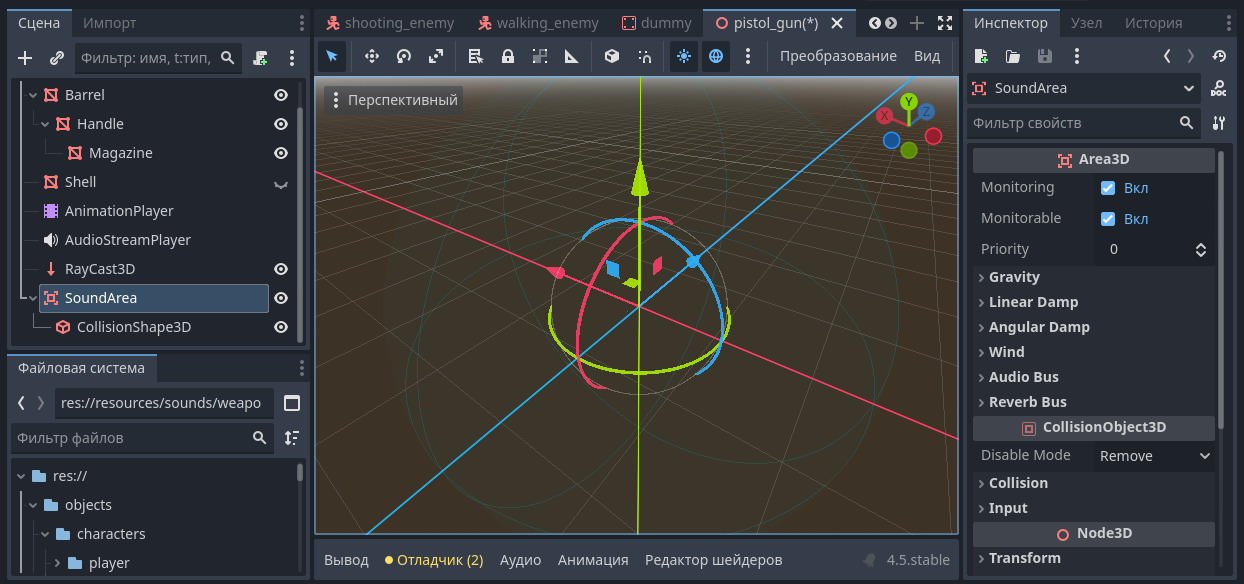
Task: Select the Rotate mode tool
Action: click(x=404, y=56)
